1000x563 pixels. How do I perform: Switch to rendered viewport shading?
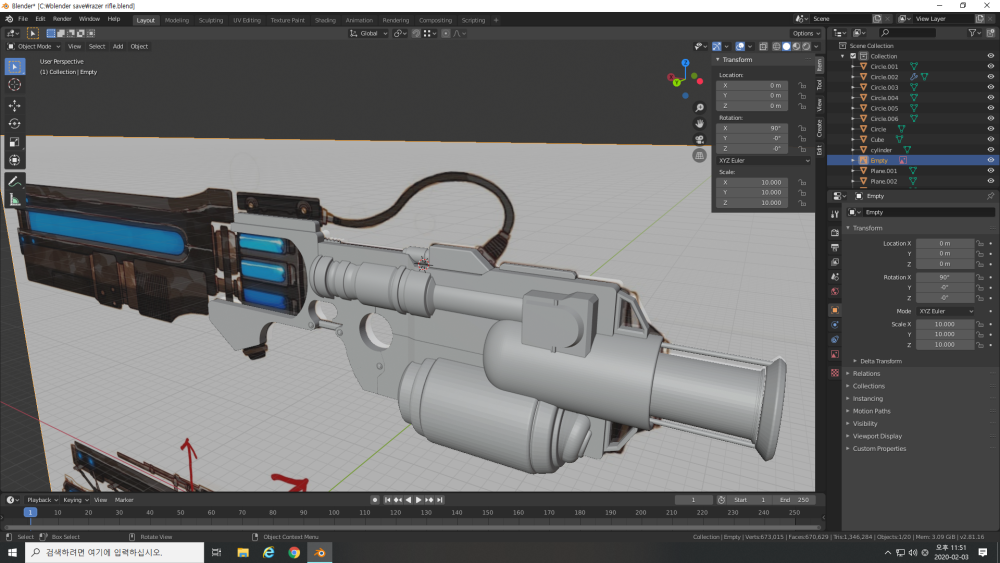807,46
